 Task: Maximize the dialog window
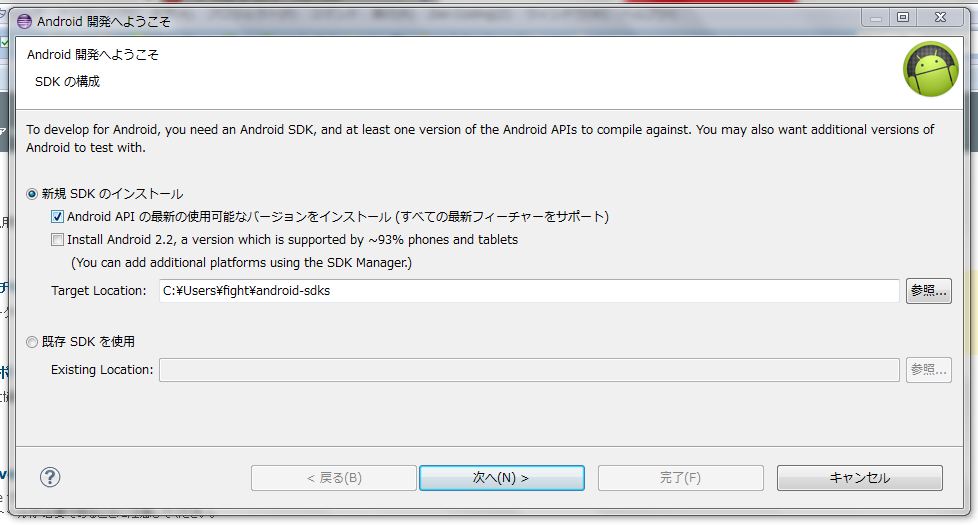tap(903, 17)
